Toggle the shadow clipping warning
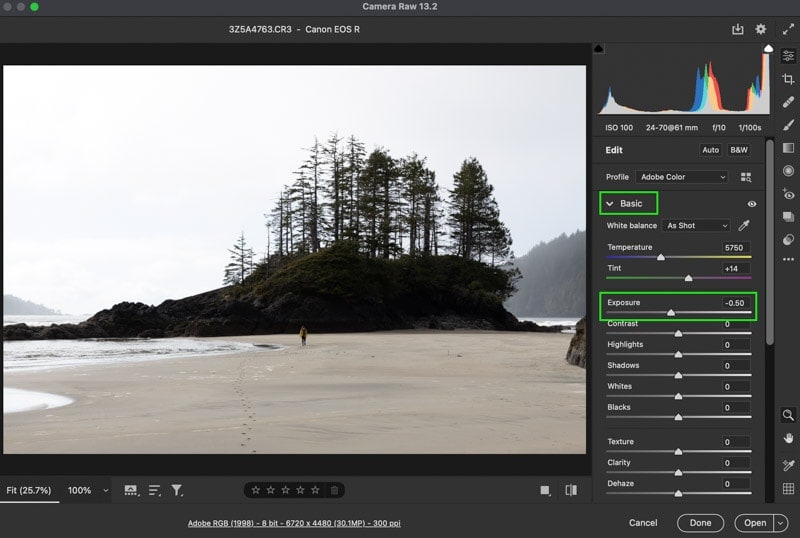Viewport: 800px width, 538px height. pos(599,48)
